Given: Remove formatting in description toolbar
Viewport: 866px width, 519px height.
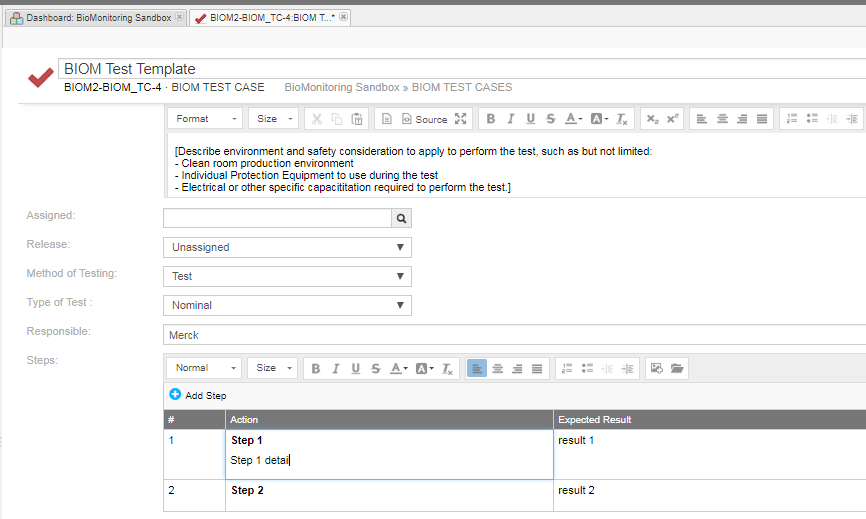Looking at the screenshot, I should pos(621,119).
